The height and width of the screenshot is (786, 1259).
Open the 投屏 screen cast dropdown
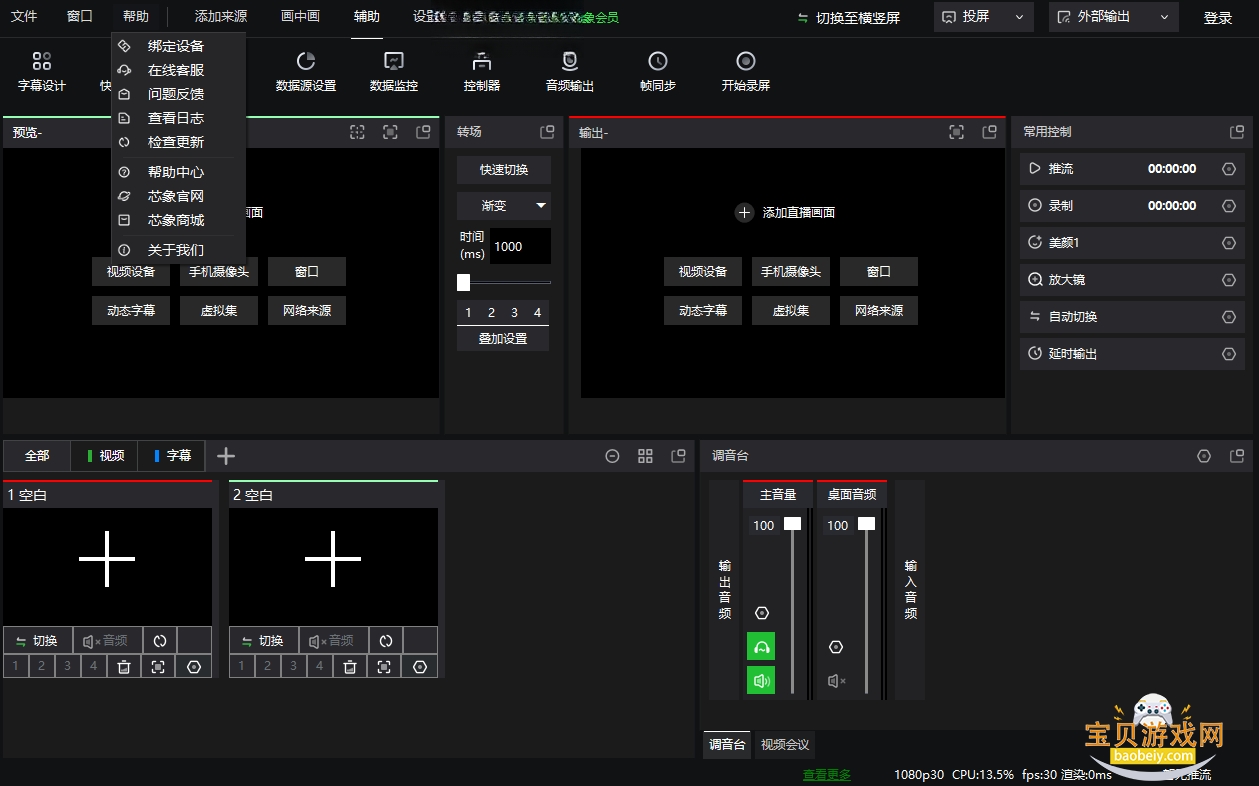pos(984,17)
